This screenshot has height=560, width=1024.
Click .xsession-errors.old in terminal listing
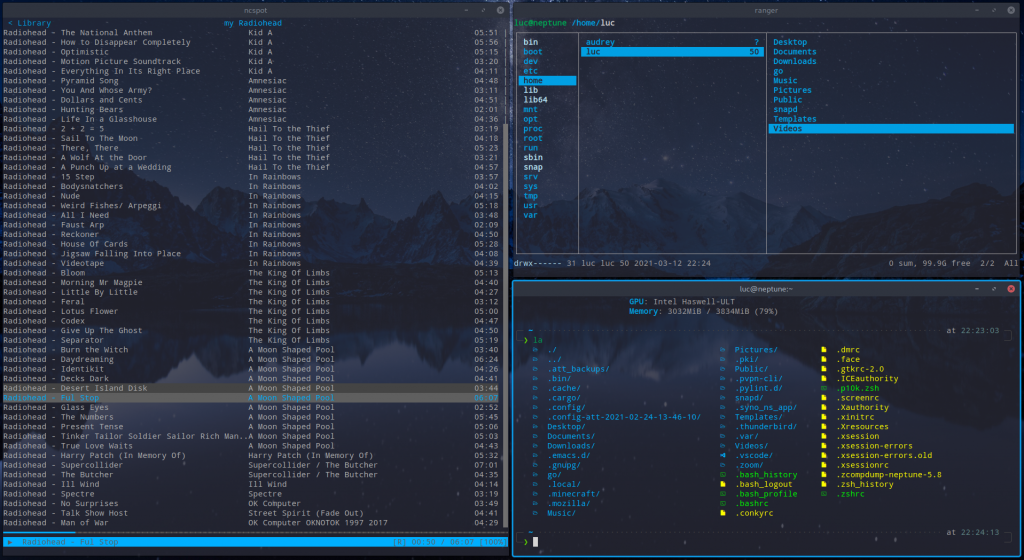tap(884, 456)
